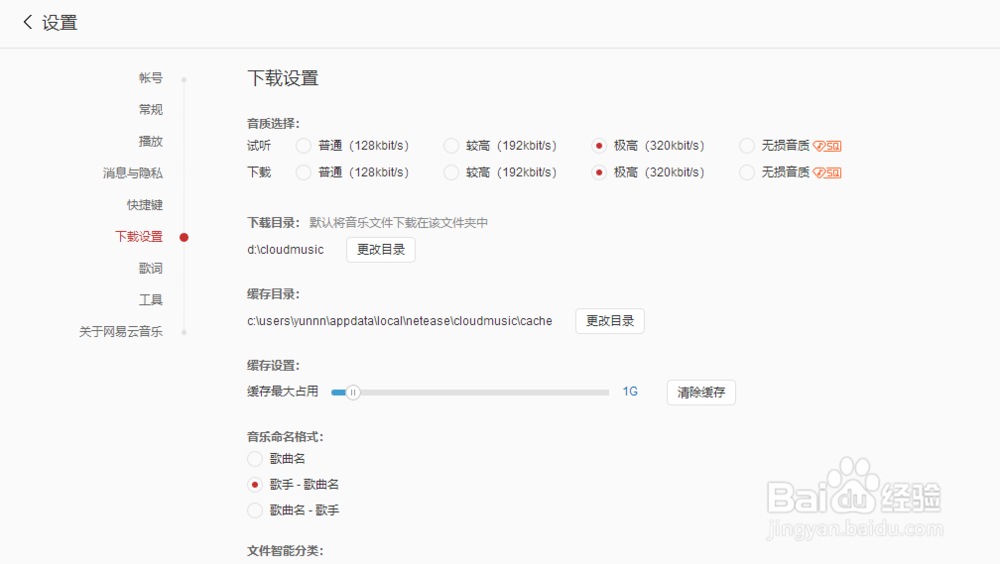This screenshot has height=564, width=1000.
Task: Click the 1G cache size value
Action: [x=630, y=392]
